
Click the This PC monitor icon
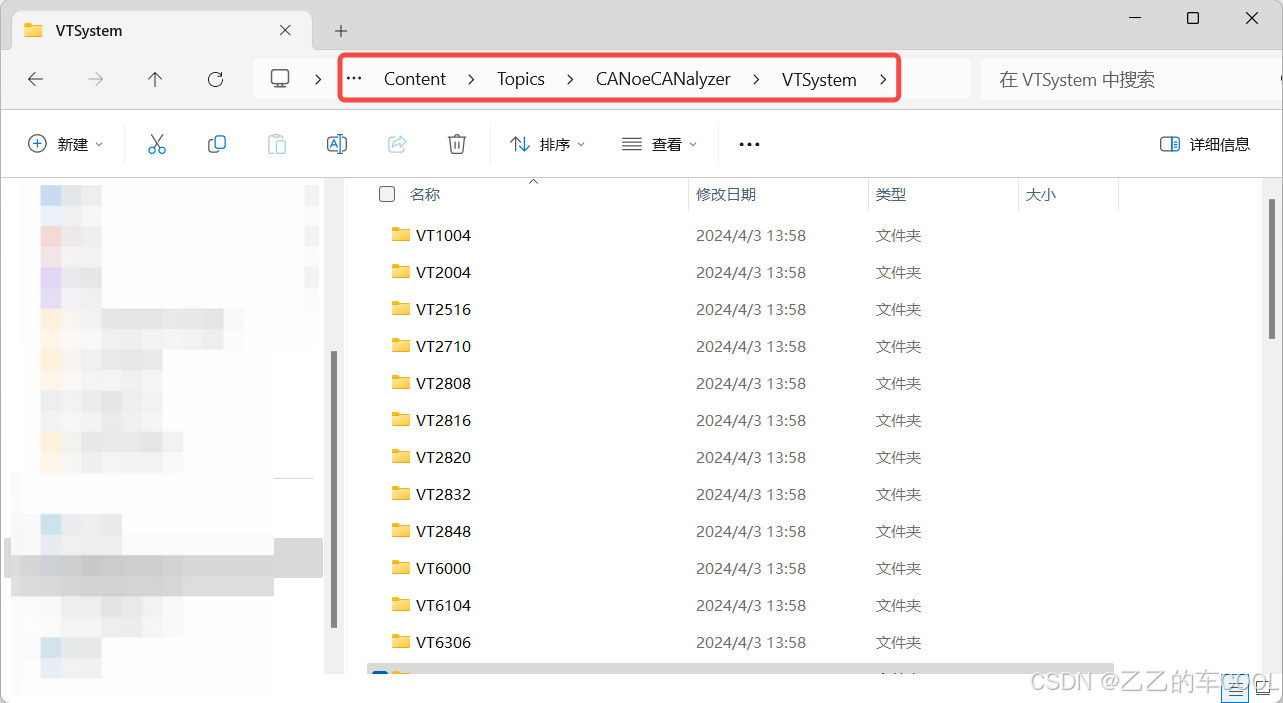[x=281, y=79]
